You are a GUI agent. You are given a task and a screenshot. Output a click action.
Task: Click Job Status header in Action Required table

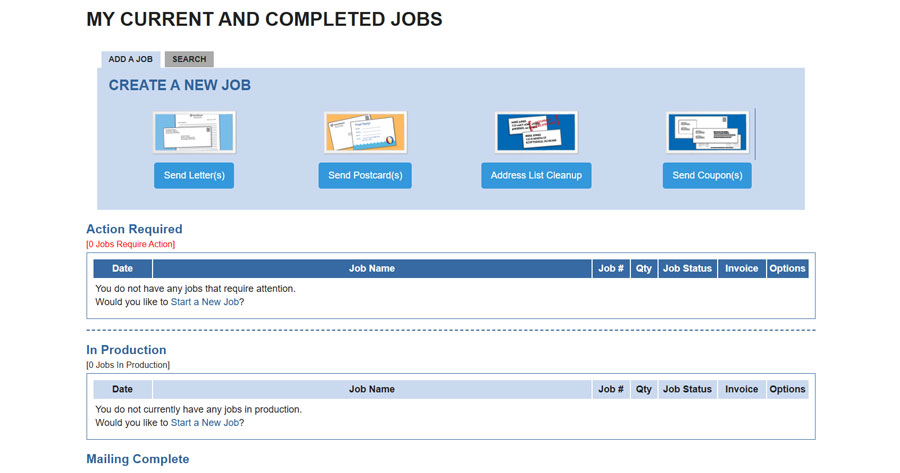pyautogui.click(x=687, y=268)
